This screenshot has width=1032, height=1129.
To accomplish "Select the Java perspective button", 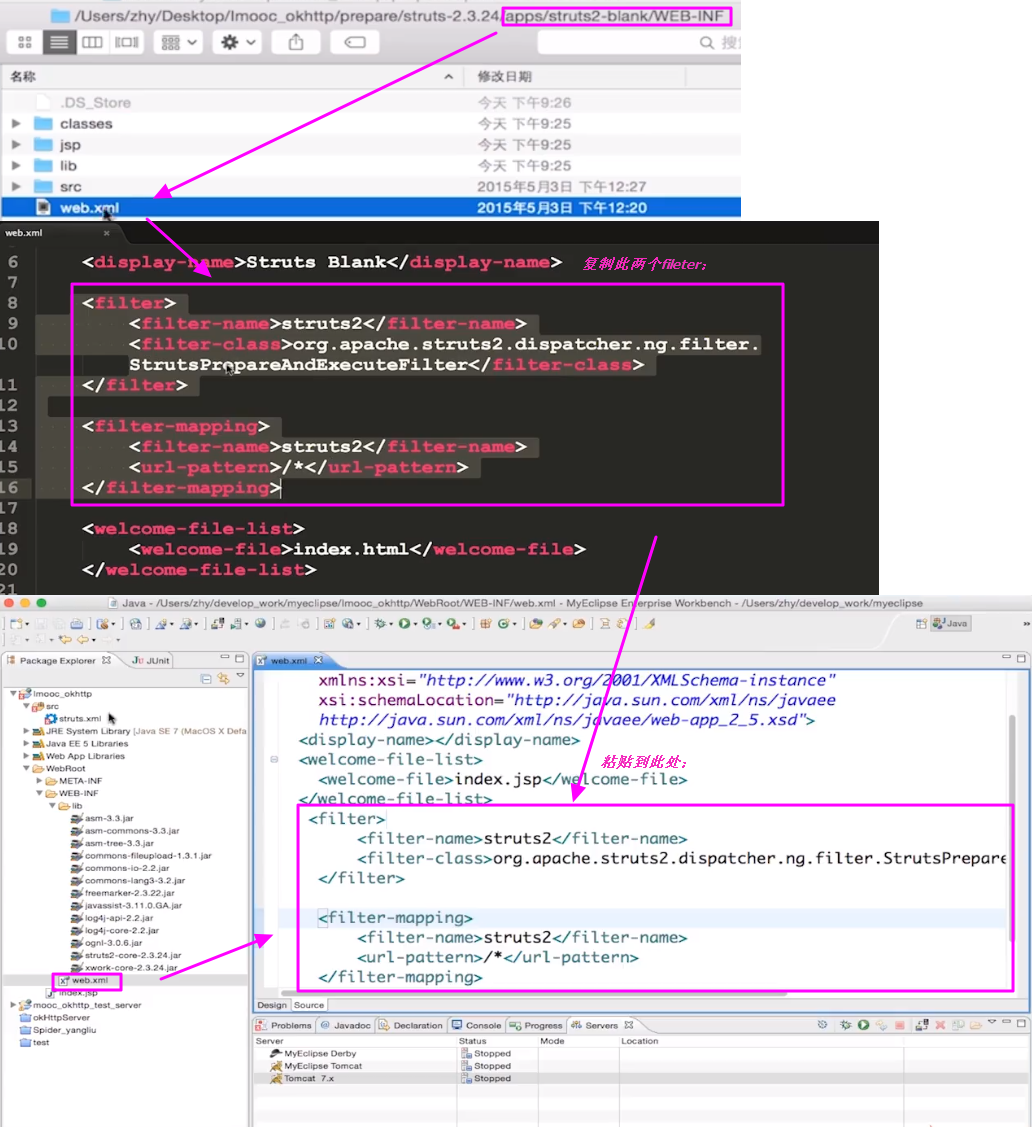I will (x=951, y=624).
